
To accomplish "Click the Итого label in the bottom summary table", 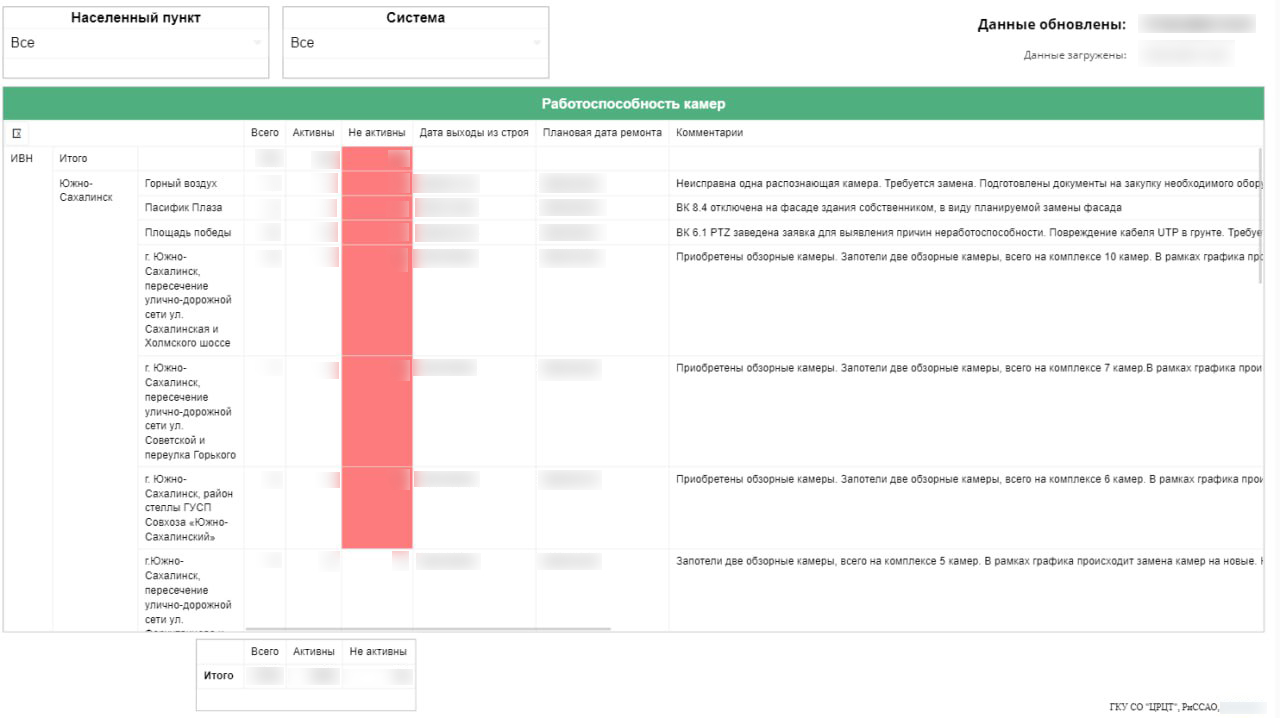I will click(x=219, y=676).
